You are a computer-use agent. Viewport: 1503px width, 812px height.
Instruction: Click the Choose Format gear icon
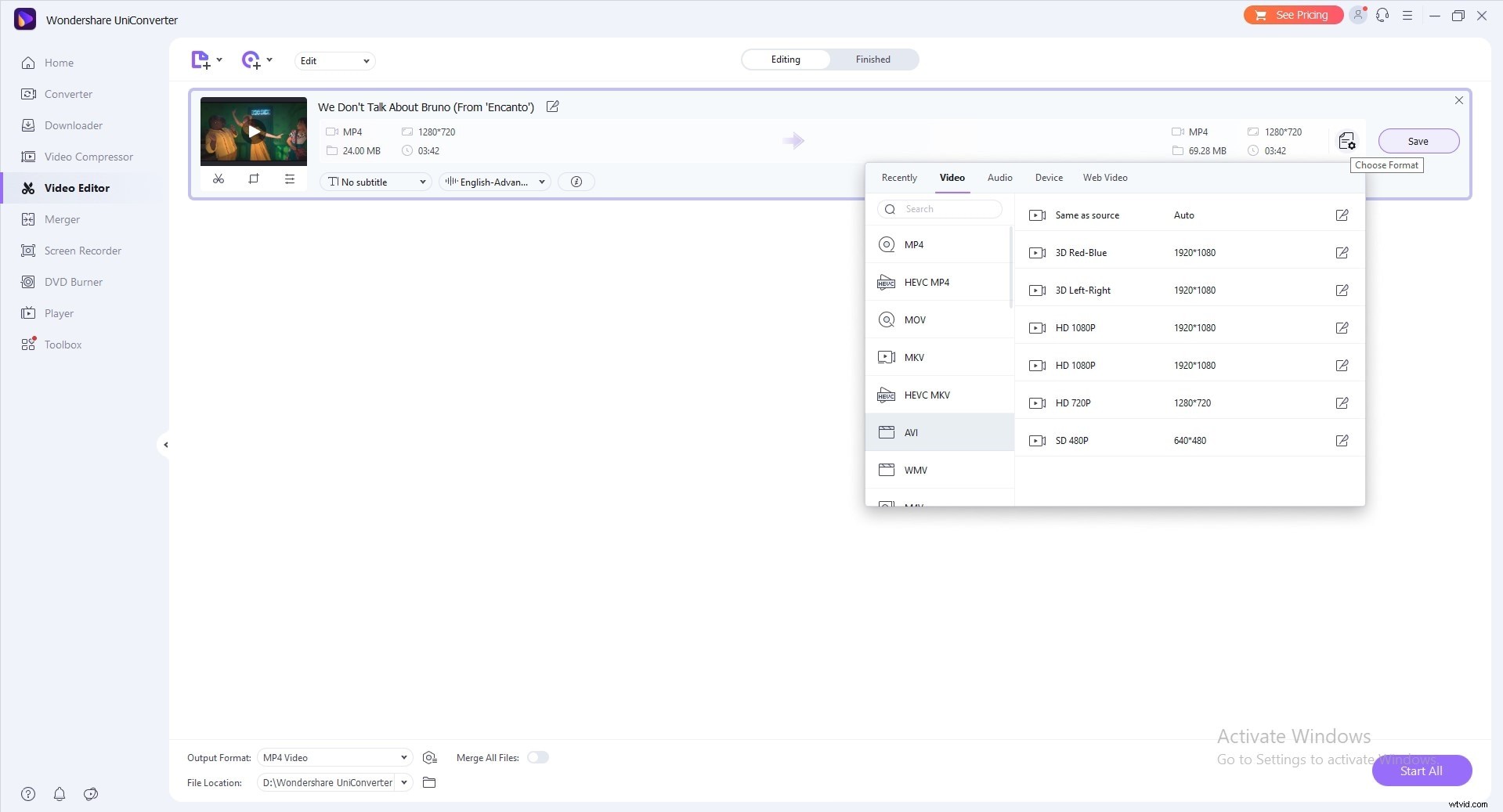[x=1346, y=141]
